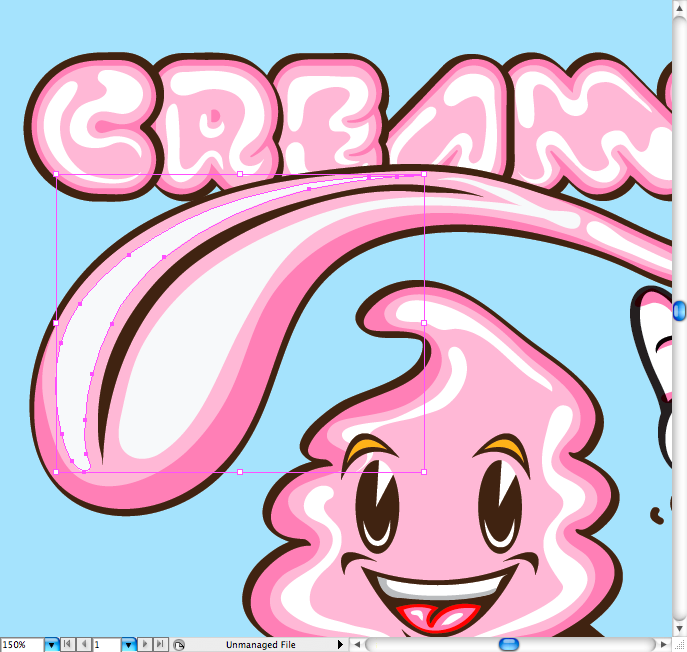Click the bottom-center bounding box handle

(240, 471)
